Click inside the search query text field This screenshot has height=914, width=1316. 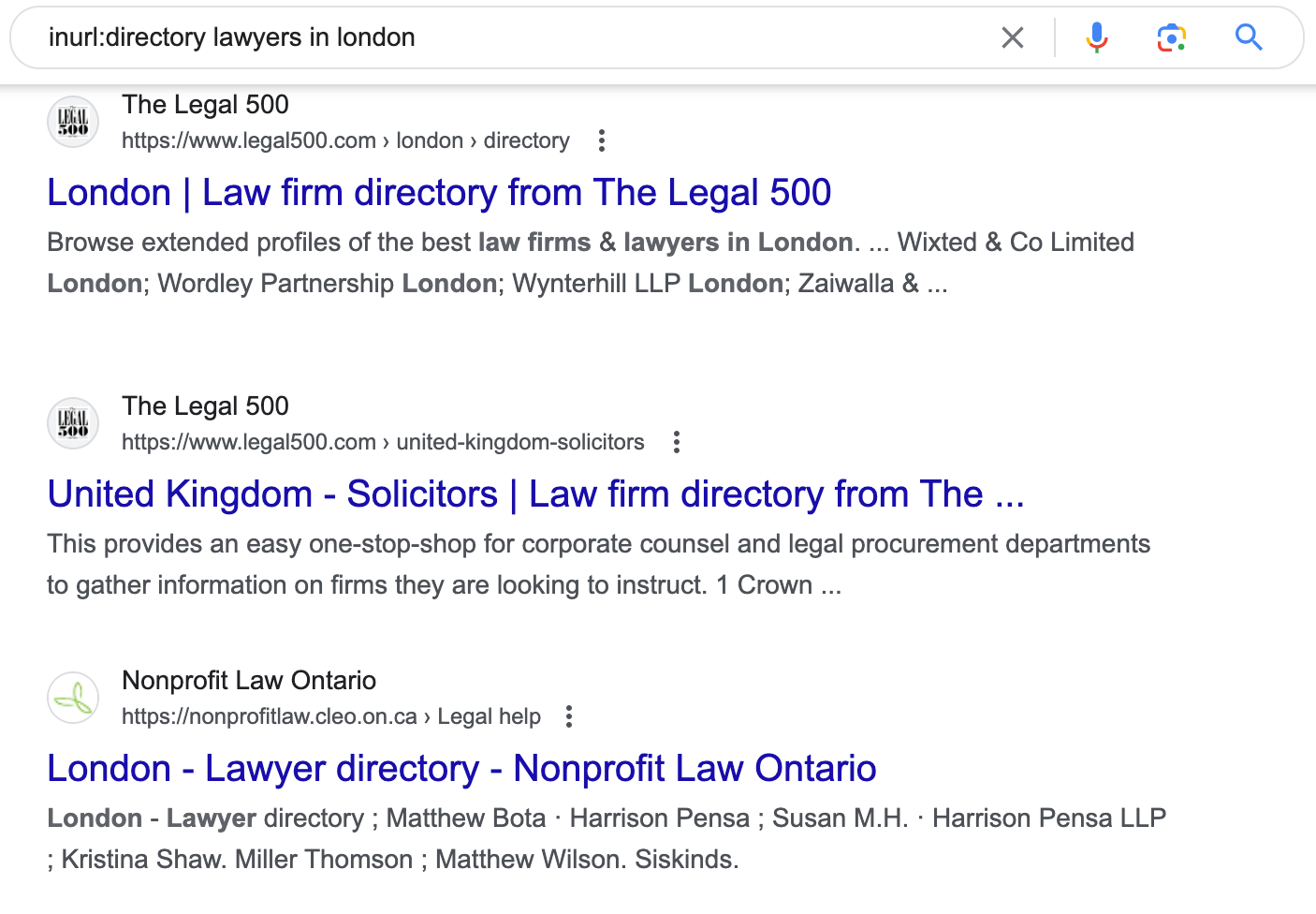pyautogui.click(x=505, y=37)
